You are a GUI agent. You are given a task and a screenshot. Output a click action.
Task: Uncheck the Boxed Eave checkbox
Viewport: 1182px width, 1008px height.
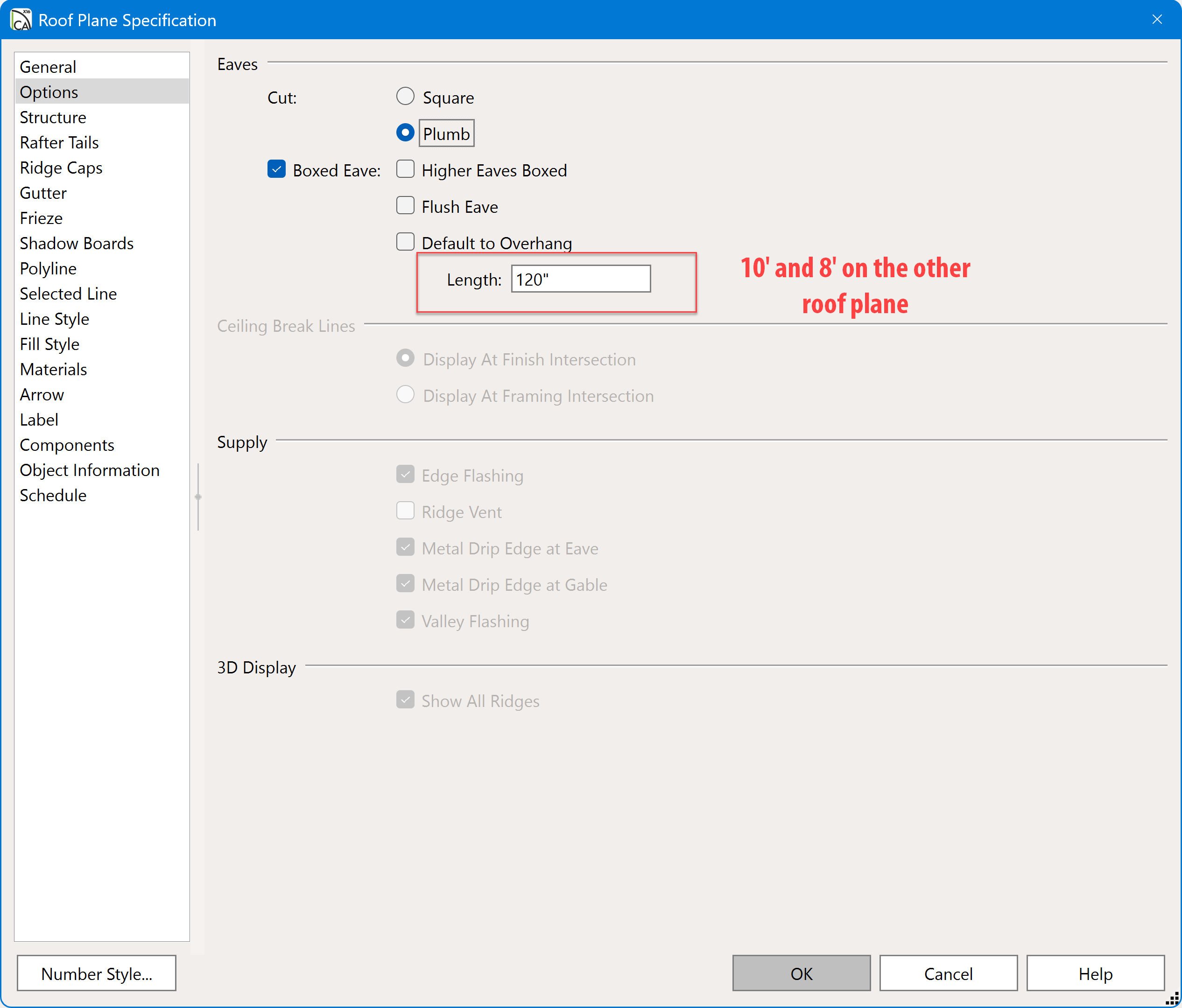277,170
